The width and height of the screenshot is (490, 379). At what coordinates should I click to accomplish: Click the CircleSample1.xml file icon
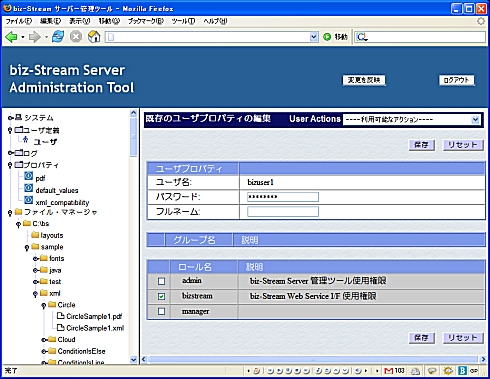click(x=60, y=328)
